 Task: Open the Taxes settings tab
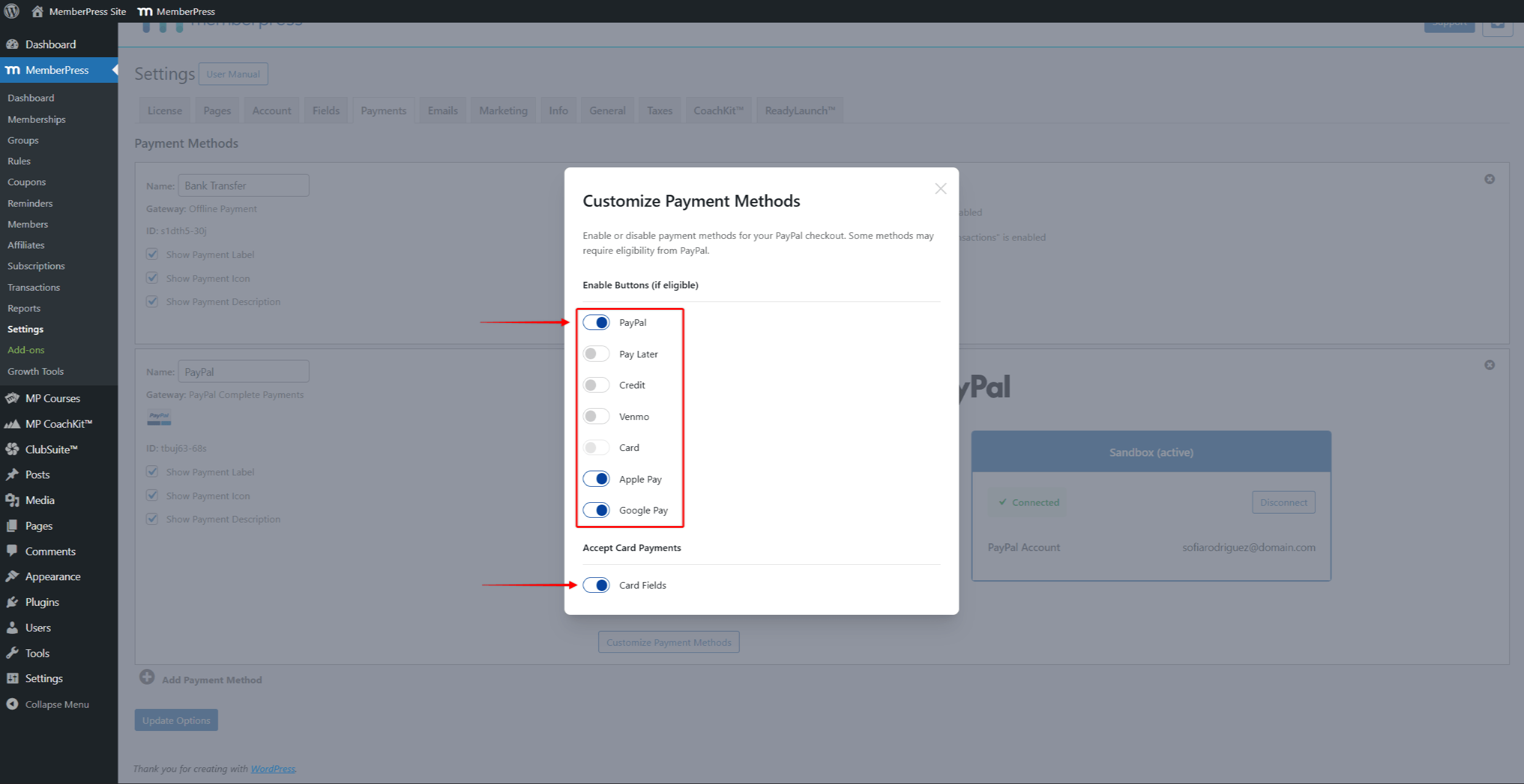(659, 110)
